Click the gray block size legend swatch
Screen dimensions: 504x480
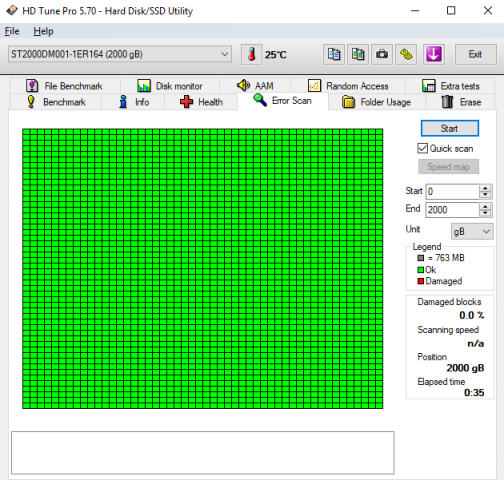point(421,258)
